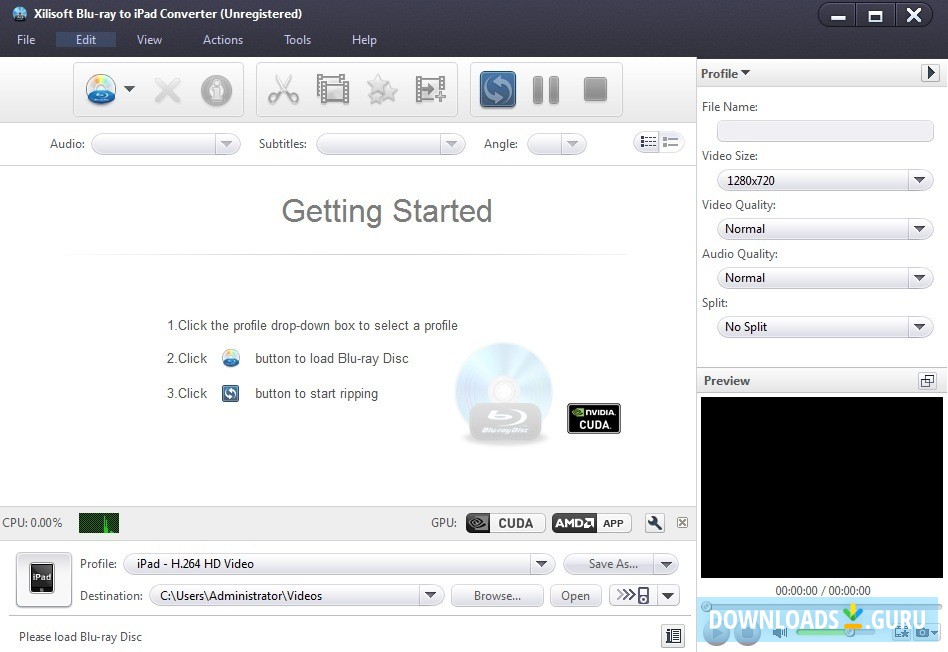Mute the preview audio
948x652 pixels.
(x=780, y=632)
